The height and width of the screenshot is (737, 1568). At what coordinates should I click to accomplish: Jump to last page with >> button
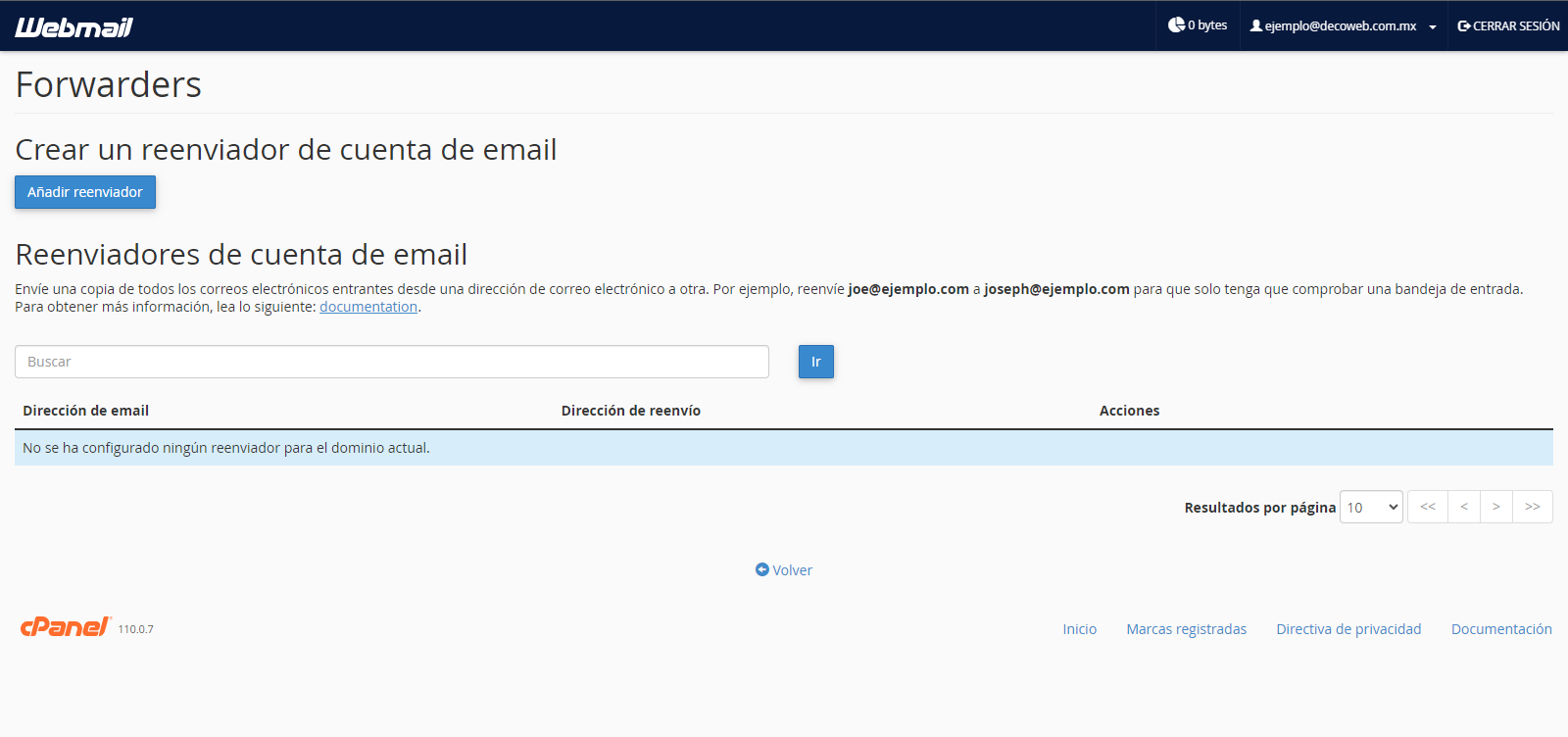pos(1533,507)
